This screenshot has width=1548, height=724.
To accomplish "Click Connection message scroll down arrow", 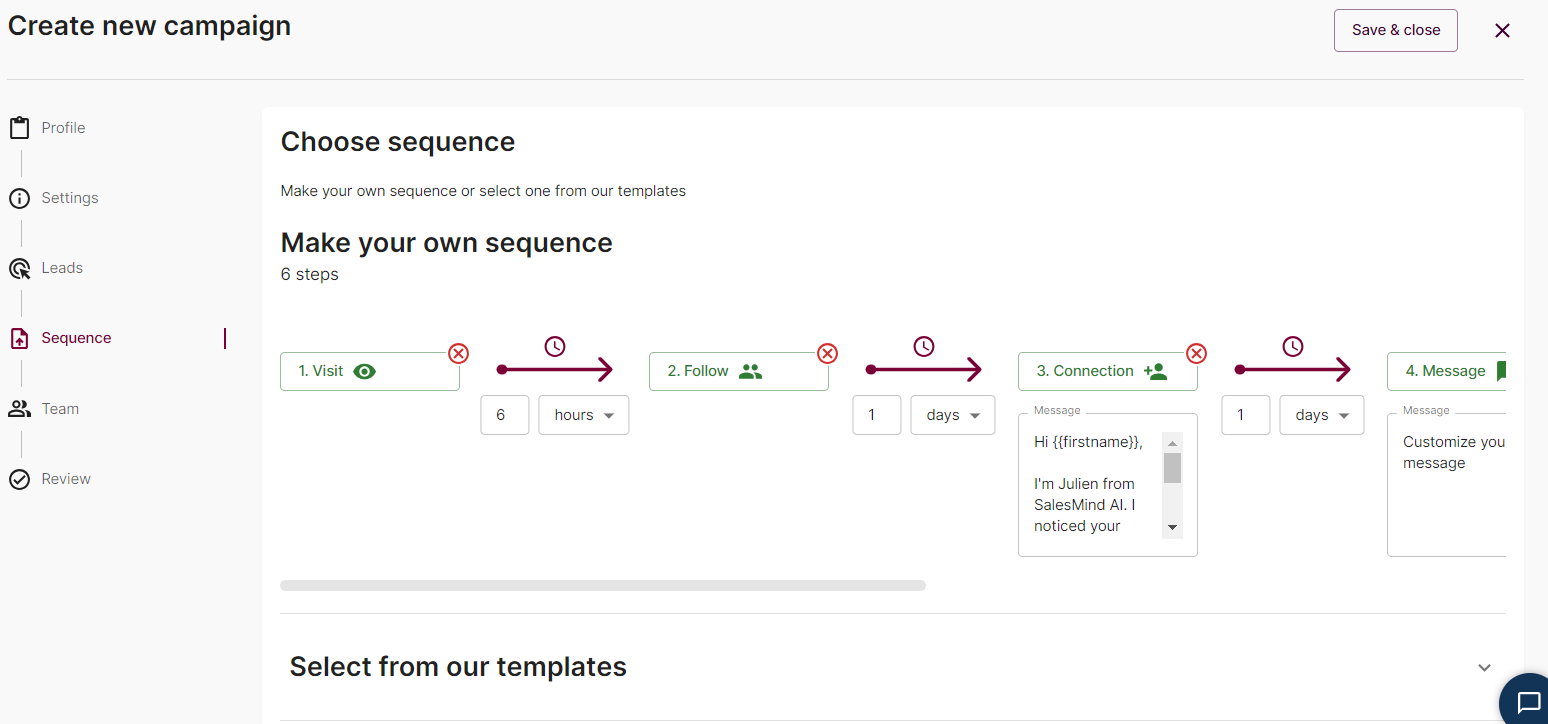I will [x=1172, y=527].
